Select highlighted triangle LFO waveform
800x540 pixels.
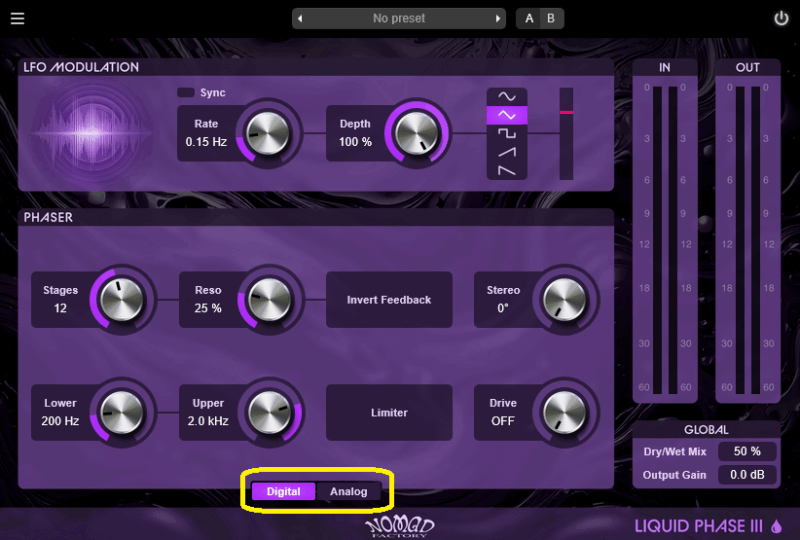pyautogui.click(x=507, y=115)
